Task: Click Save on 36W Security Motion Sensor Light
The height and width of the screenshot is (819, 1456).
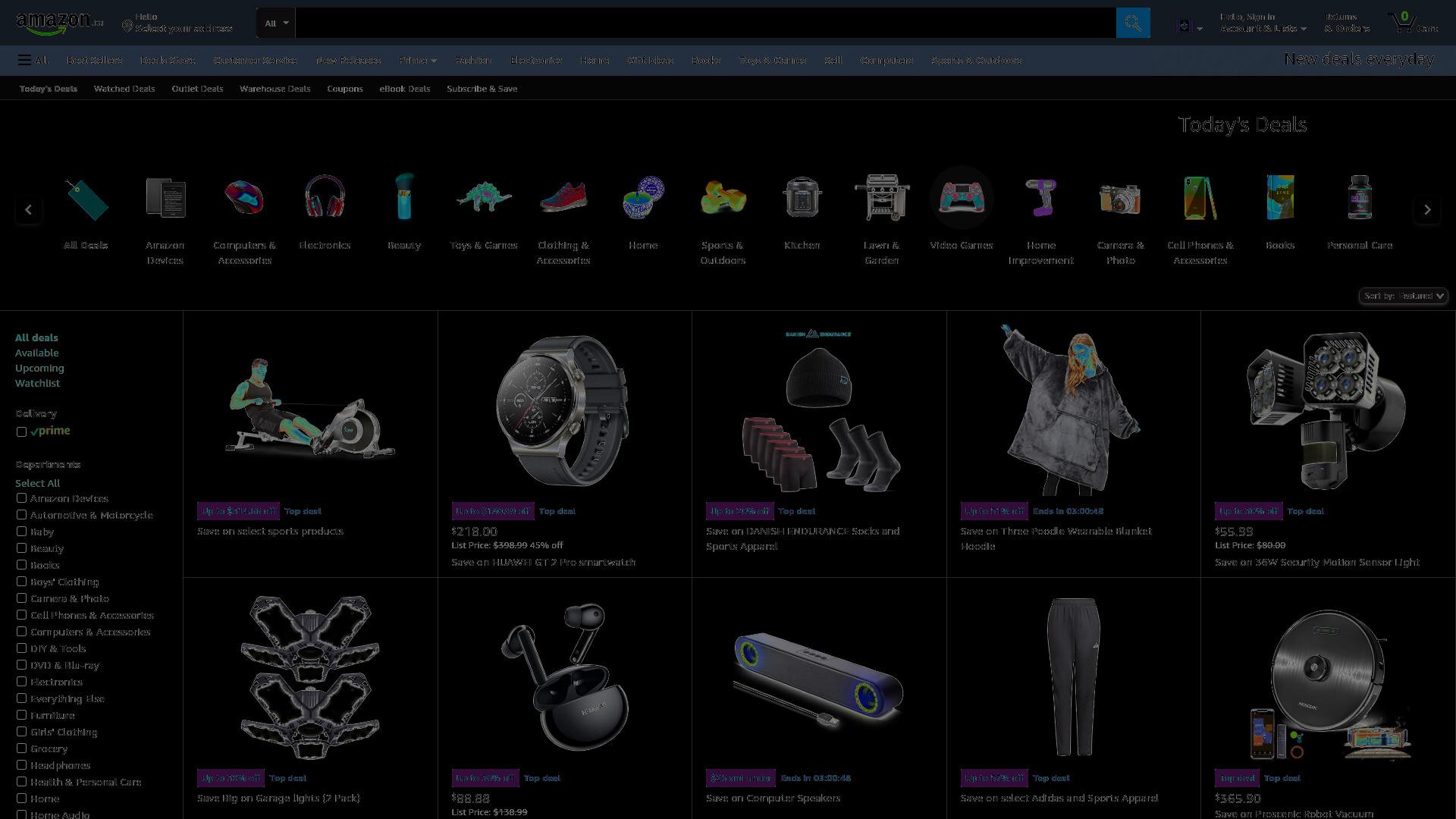Action: point(1317,562)
